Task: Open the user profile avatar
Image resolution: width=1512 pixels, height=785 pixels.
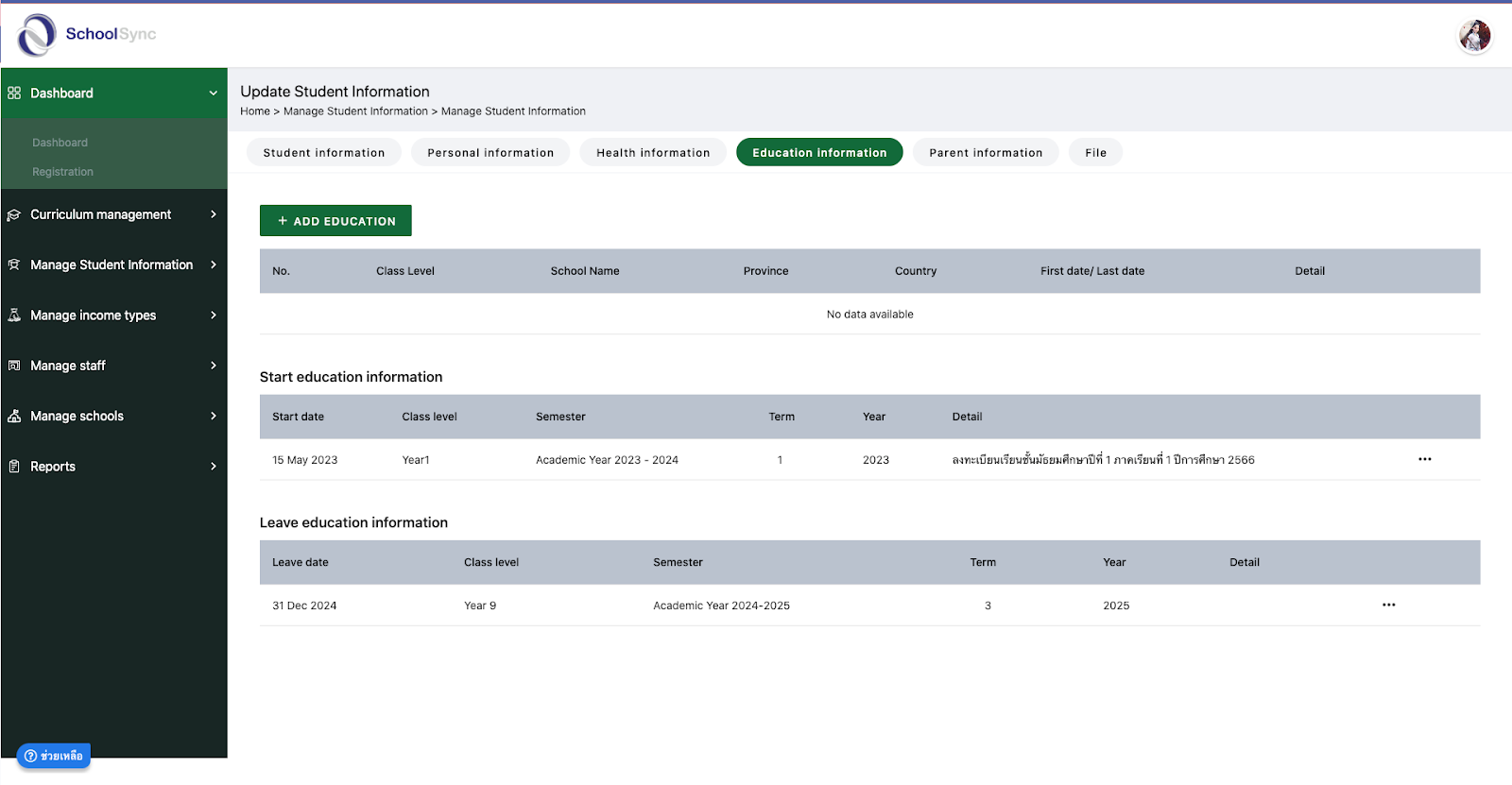Action: [1474, 36]
